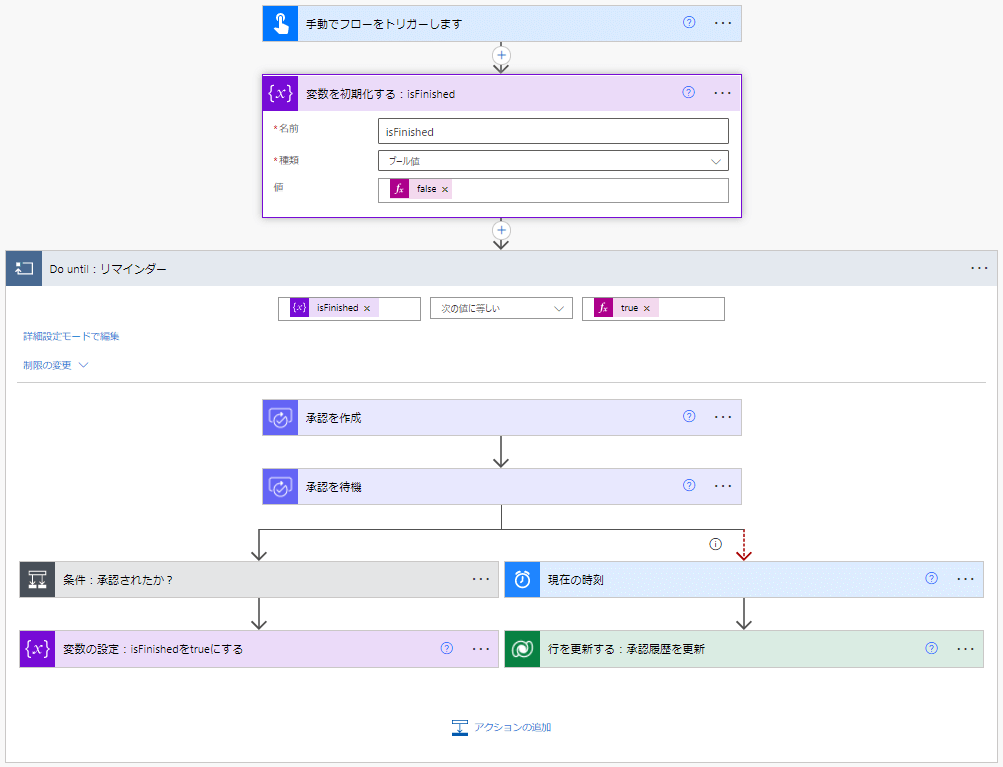Insert step with plus below trigger
Image resolution: width=1003 pixels, height=767 pixels.
pyautogui.click(x=502, y=55)
